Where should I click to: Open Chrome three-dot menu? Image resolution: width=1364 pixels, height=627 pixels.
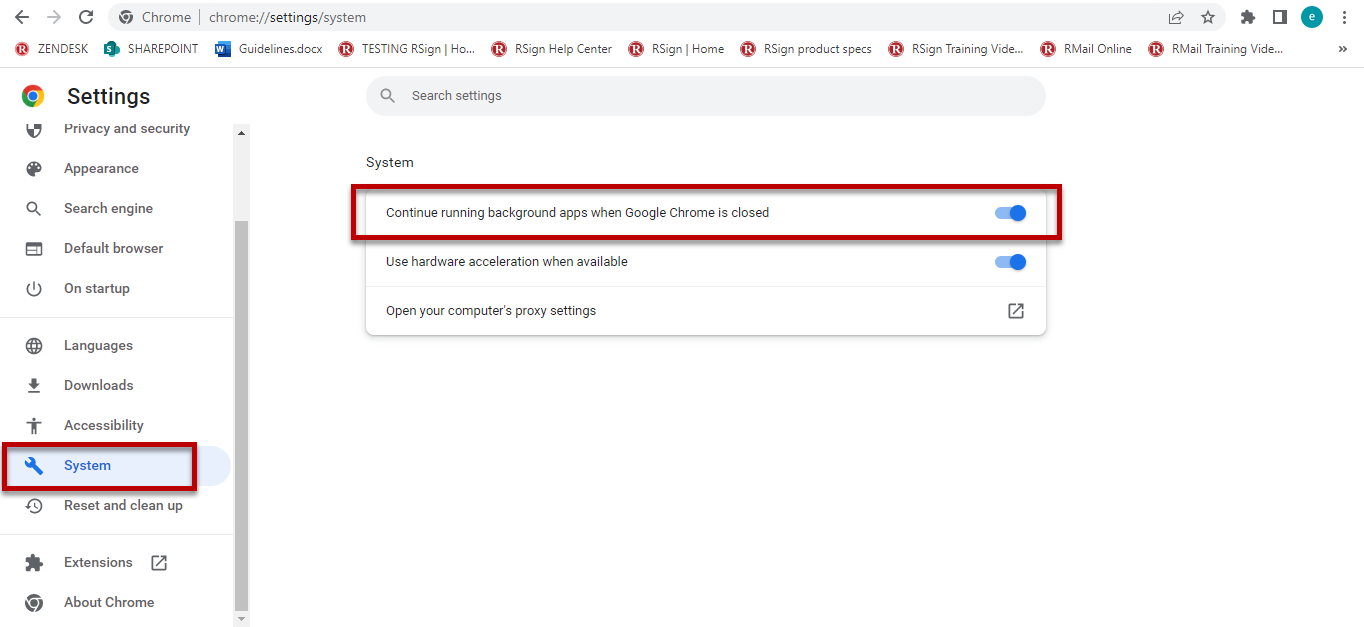point(1344,17)
